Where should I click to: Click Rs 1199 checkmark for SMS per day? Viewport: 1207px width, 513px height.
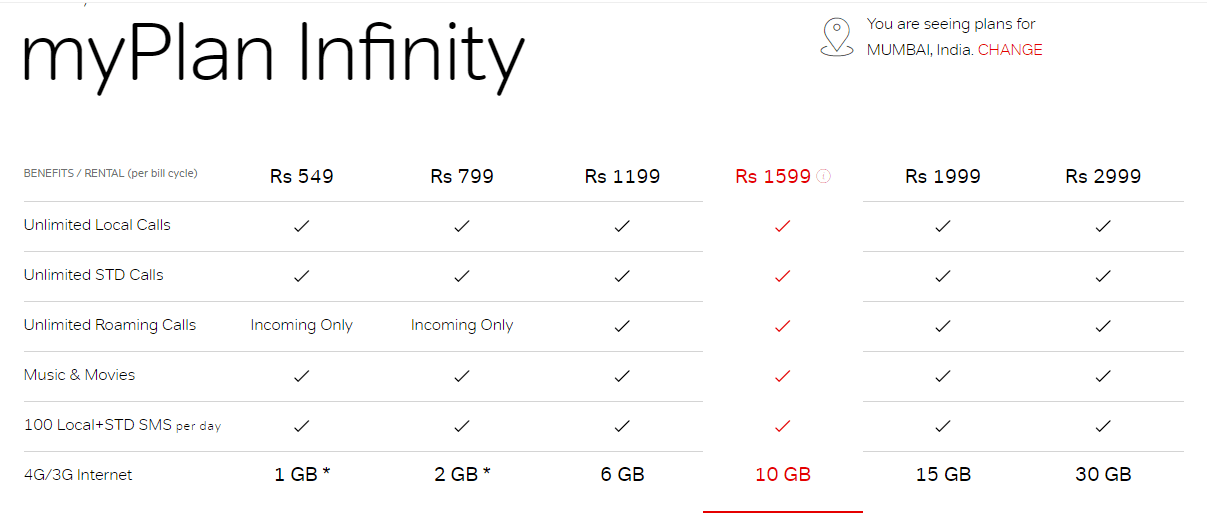[622, 426]
